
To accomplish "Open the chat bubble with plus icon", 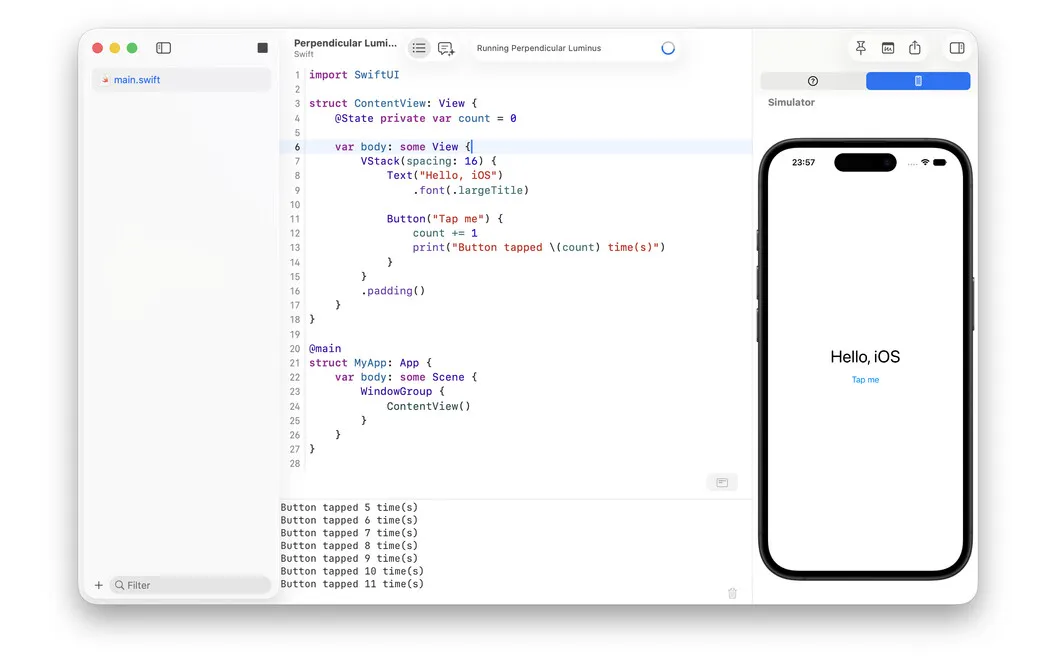I will pos(446,48).
